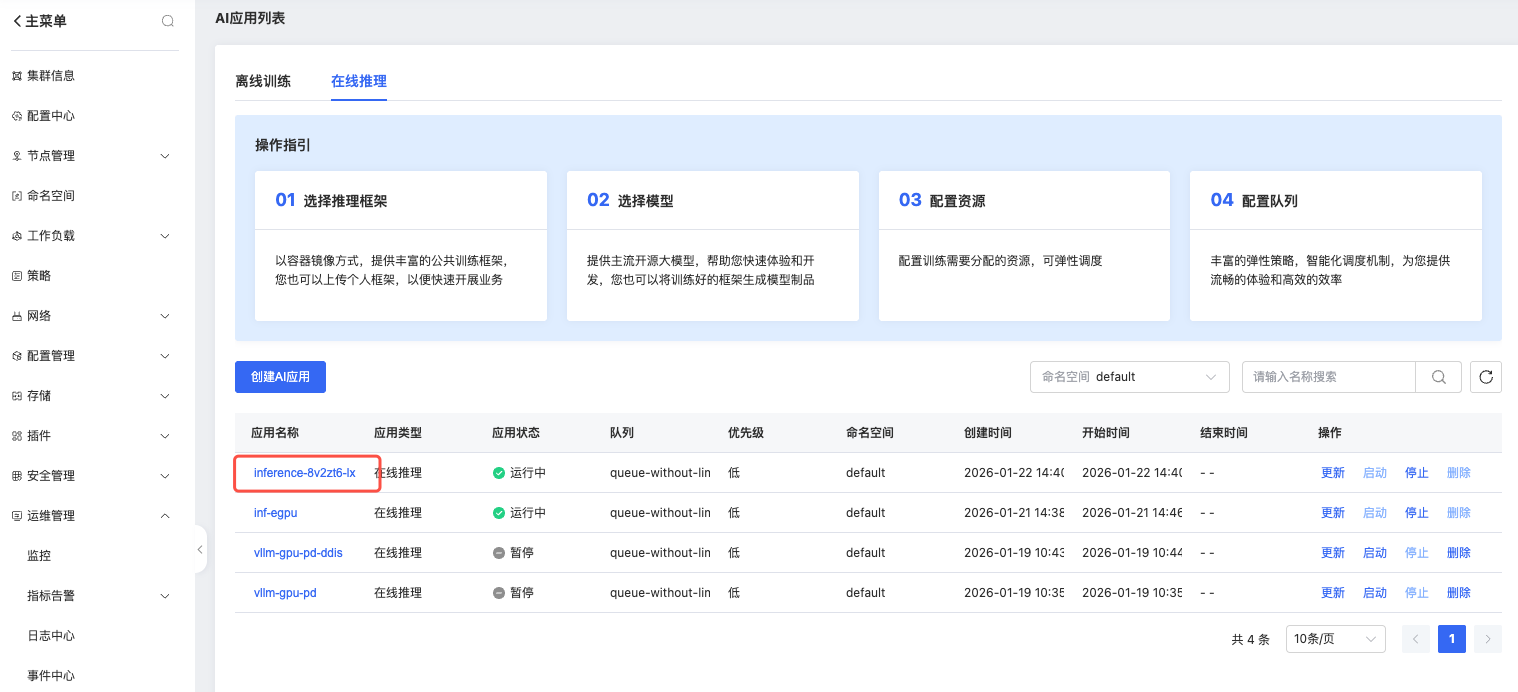1518x692 pixels.
Task: Click the refresh icon beside search box
Action: (x=1486, y=377)
